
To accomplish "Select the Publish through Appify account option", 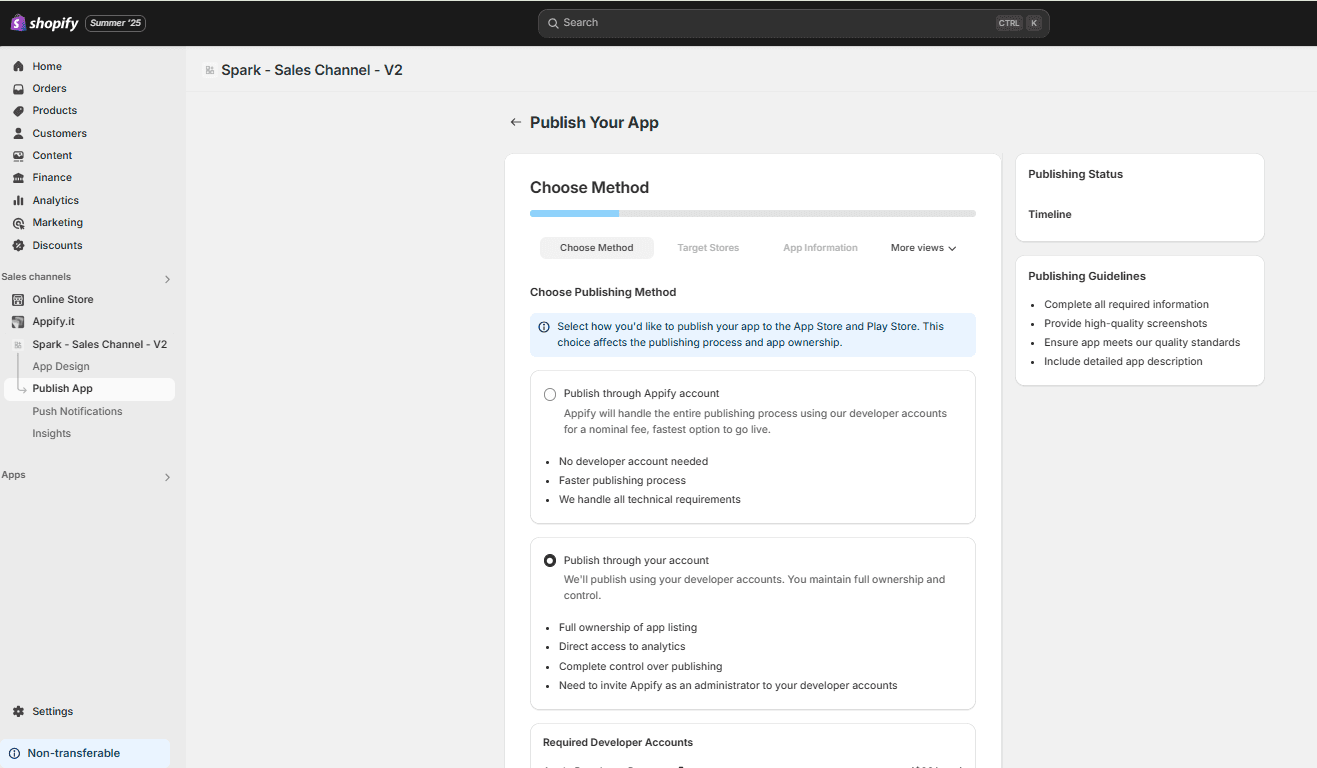I will point(550,394).
